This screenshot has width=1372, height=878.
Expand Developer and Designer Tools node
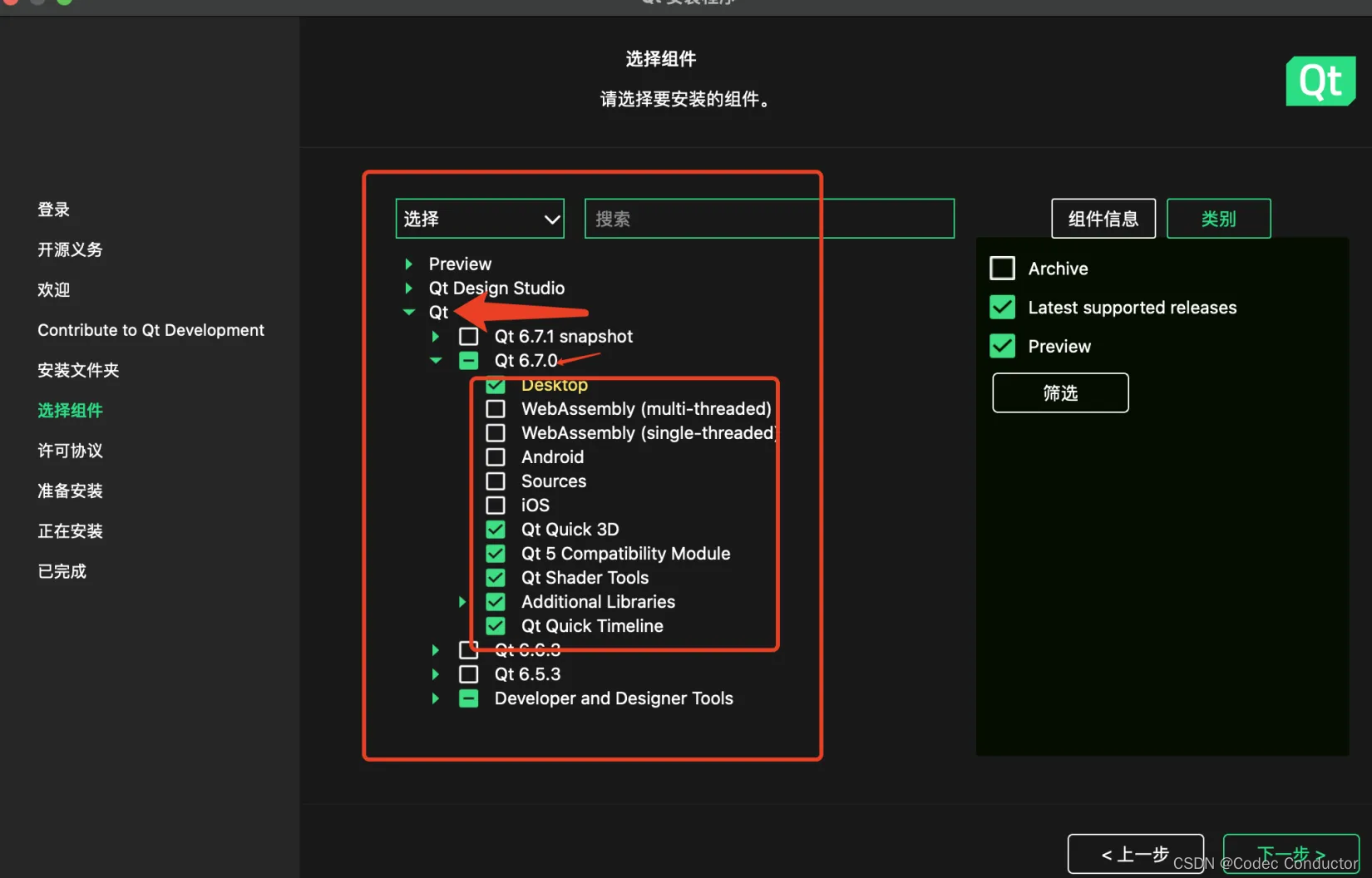(435, 698)
